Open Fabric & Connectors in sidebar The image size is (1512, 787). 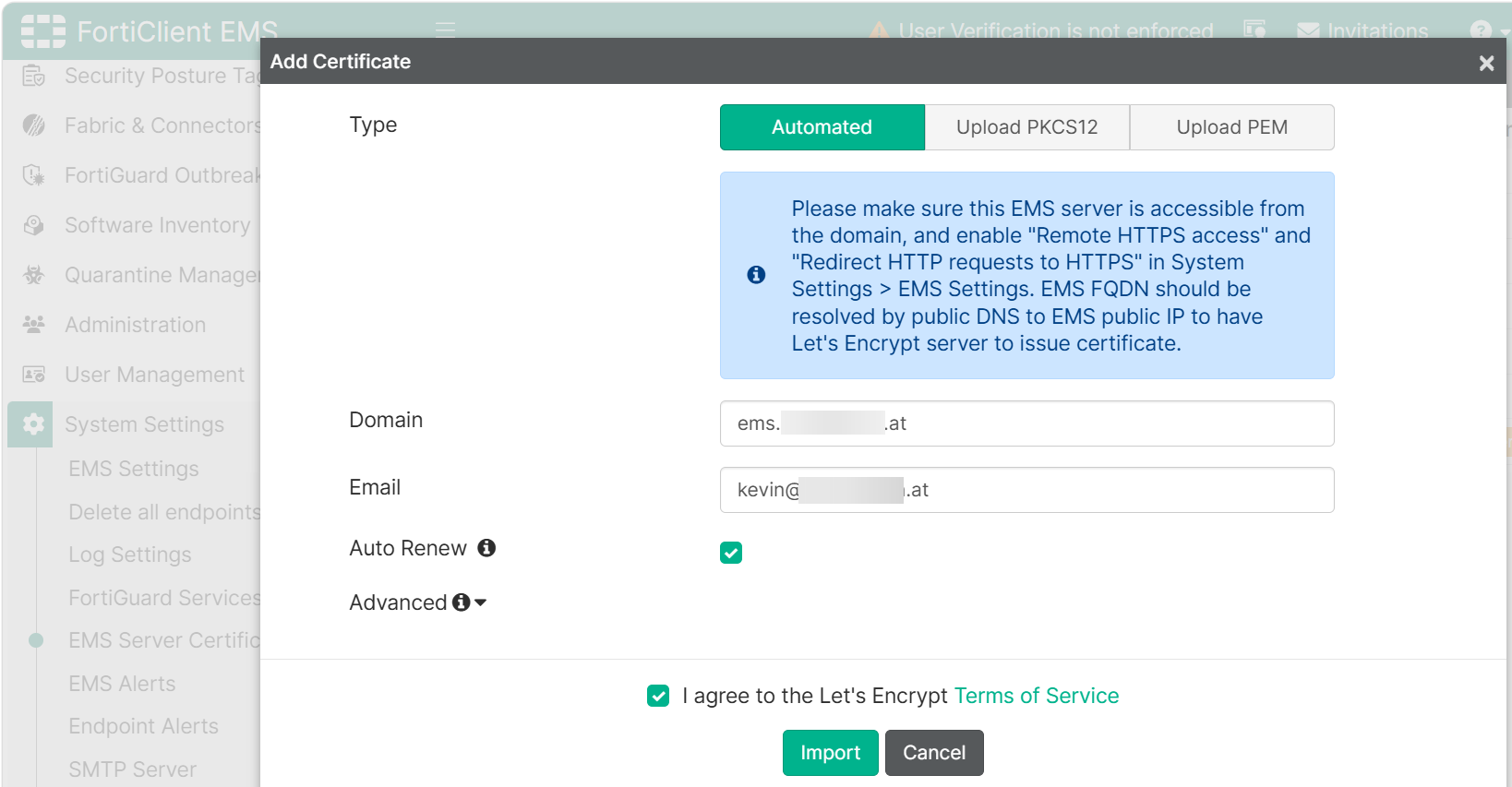click(162, 125)
